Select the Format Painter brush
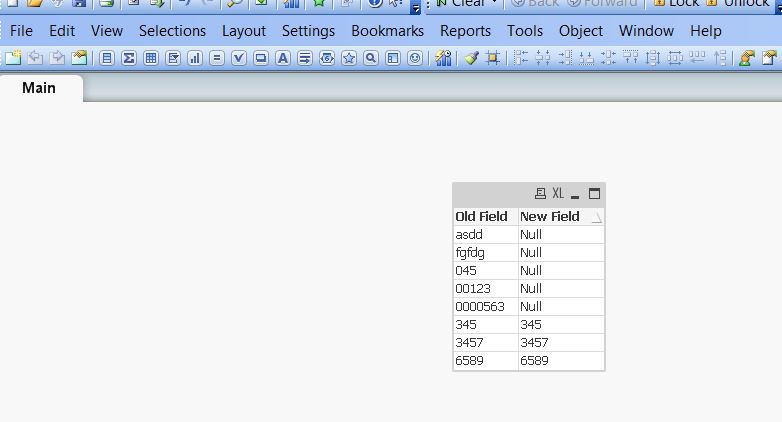This screenshot has width=782, height=422. pyautogui.click(x=471, y=58)
